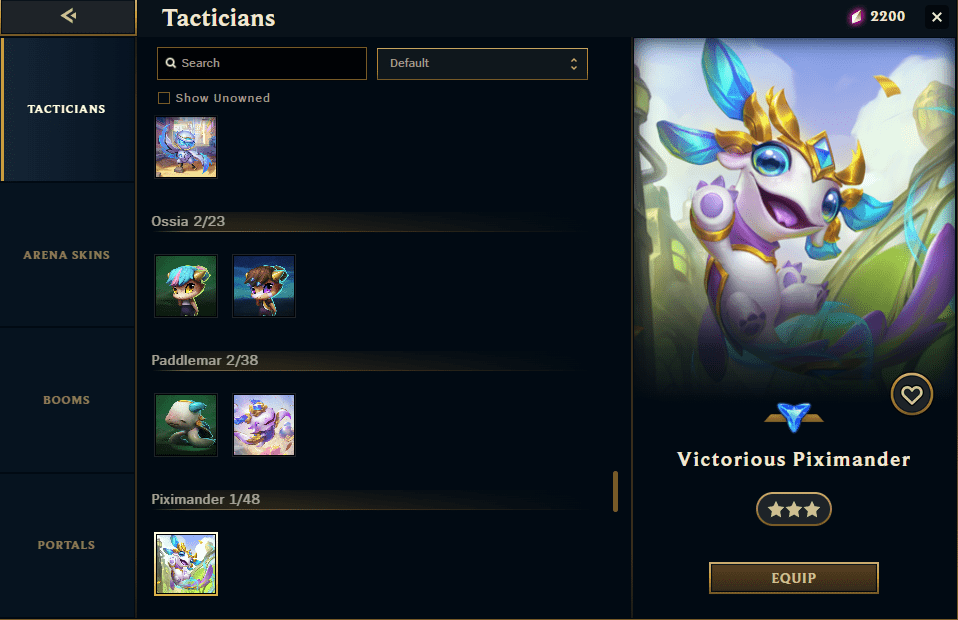Viewport: 958px width, 620px height.
Task: Click the purple currency icon next to 2200
Action: point(857,16)
